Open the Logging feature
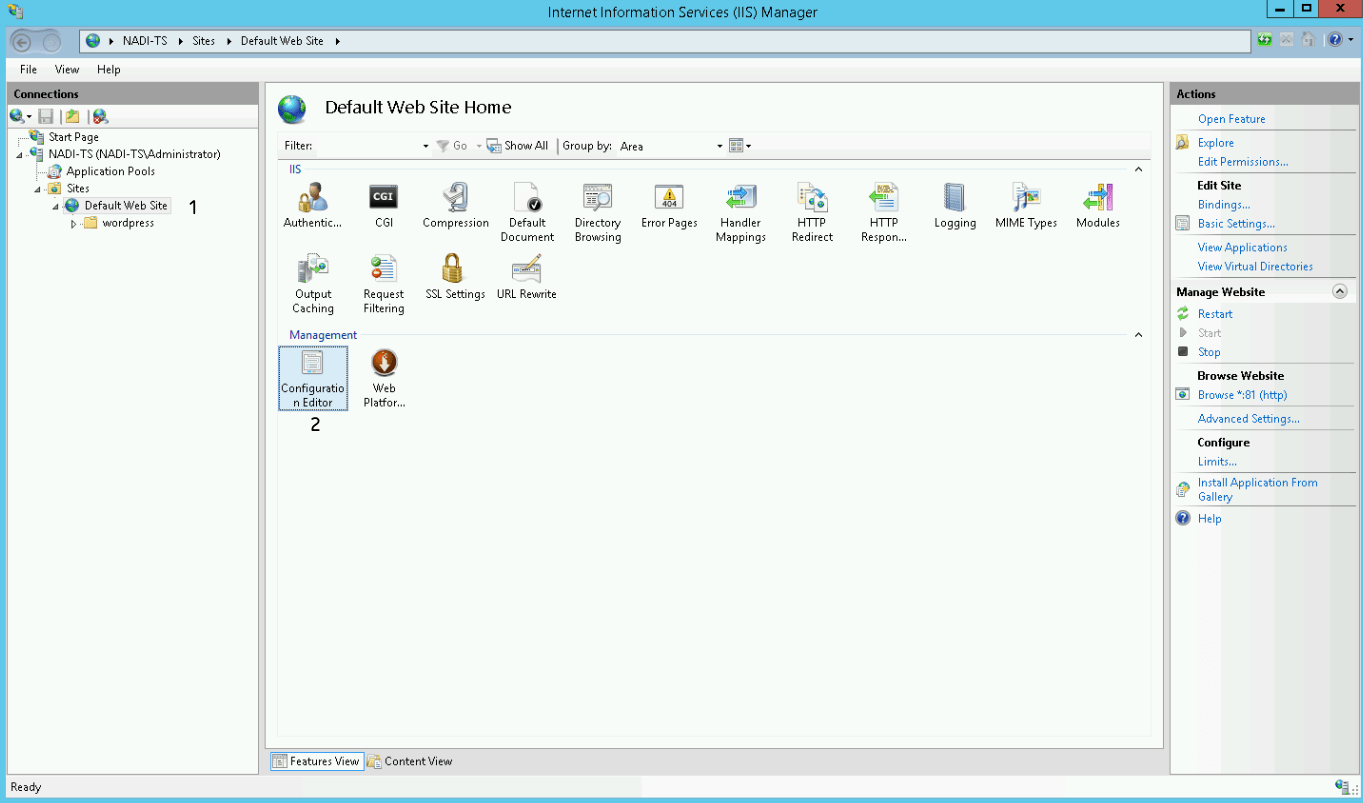The image size is (1363, 803). point(955,205)
